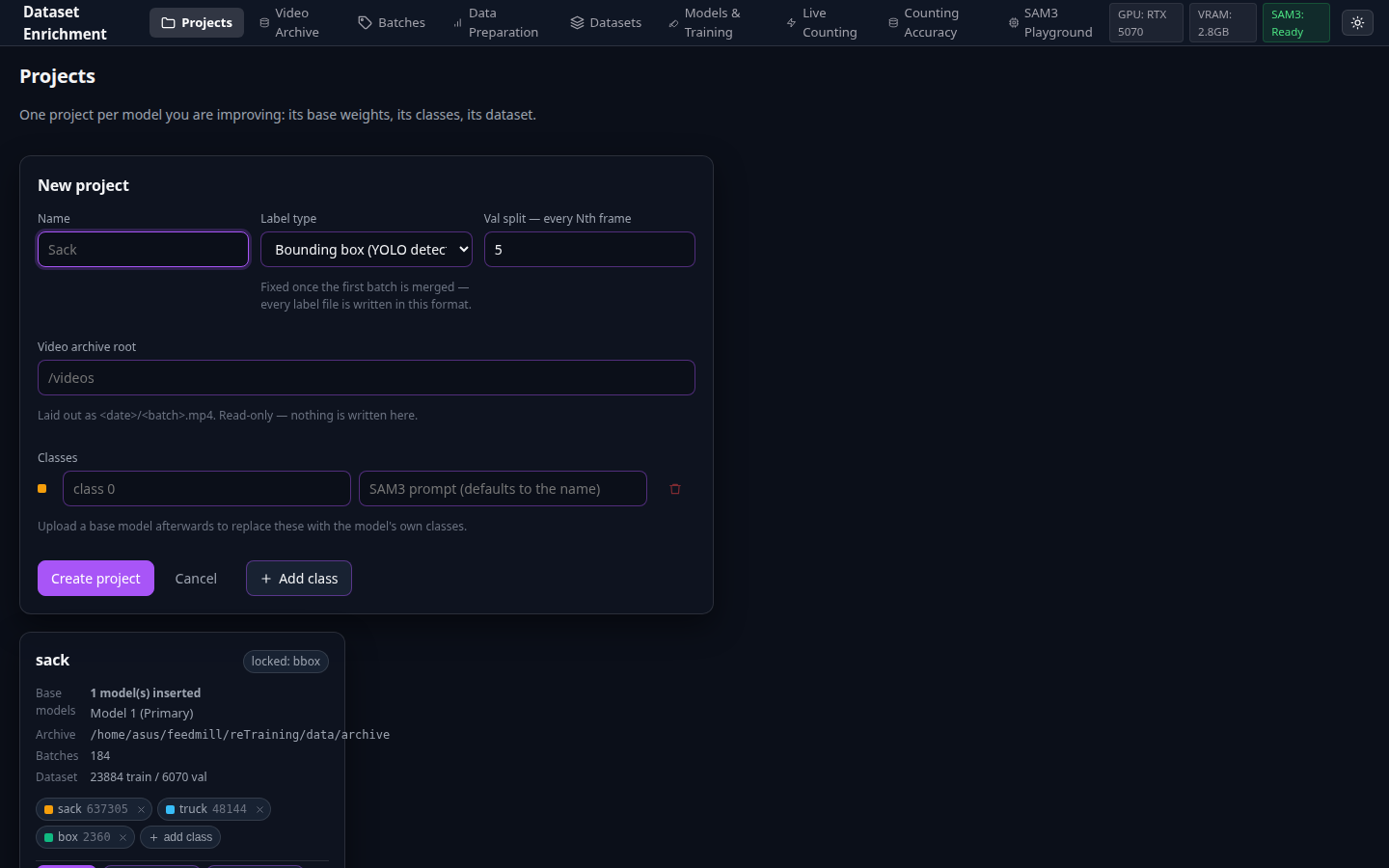Image resolution: width=1389 pixels, height=868 pixels.
Task: Click the VRAM 2.8GB status badge
Action: 1222,23
